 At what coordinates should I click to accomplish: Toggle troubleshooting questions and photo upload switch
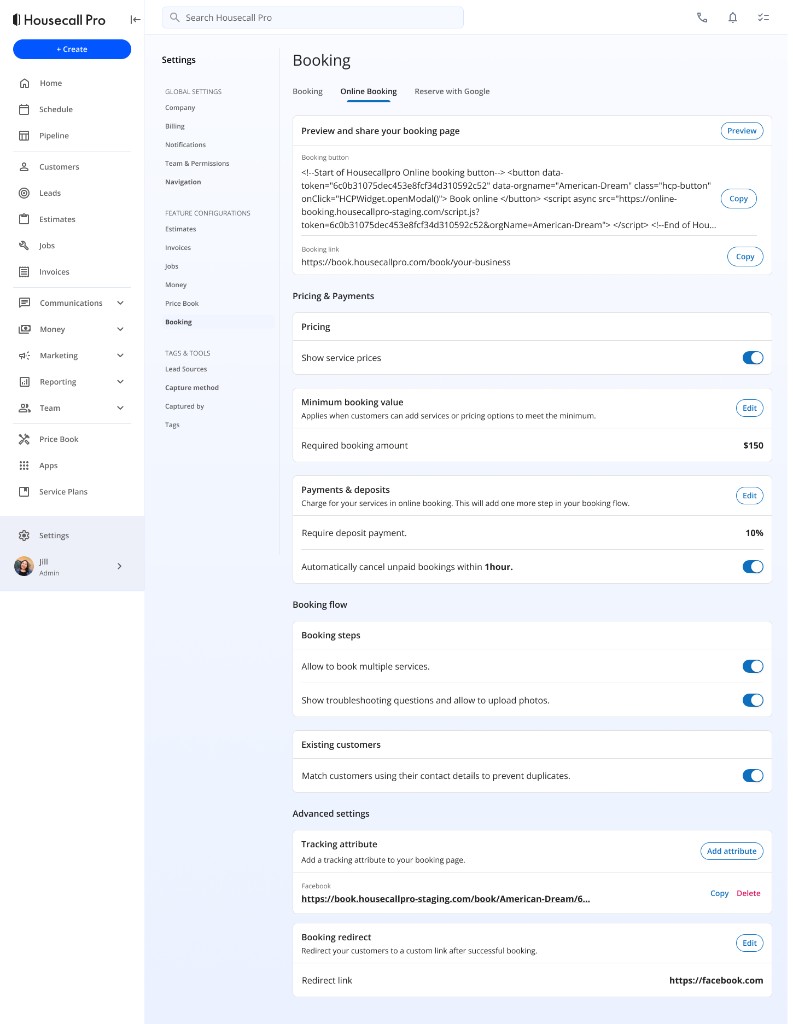point(753,700)
